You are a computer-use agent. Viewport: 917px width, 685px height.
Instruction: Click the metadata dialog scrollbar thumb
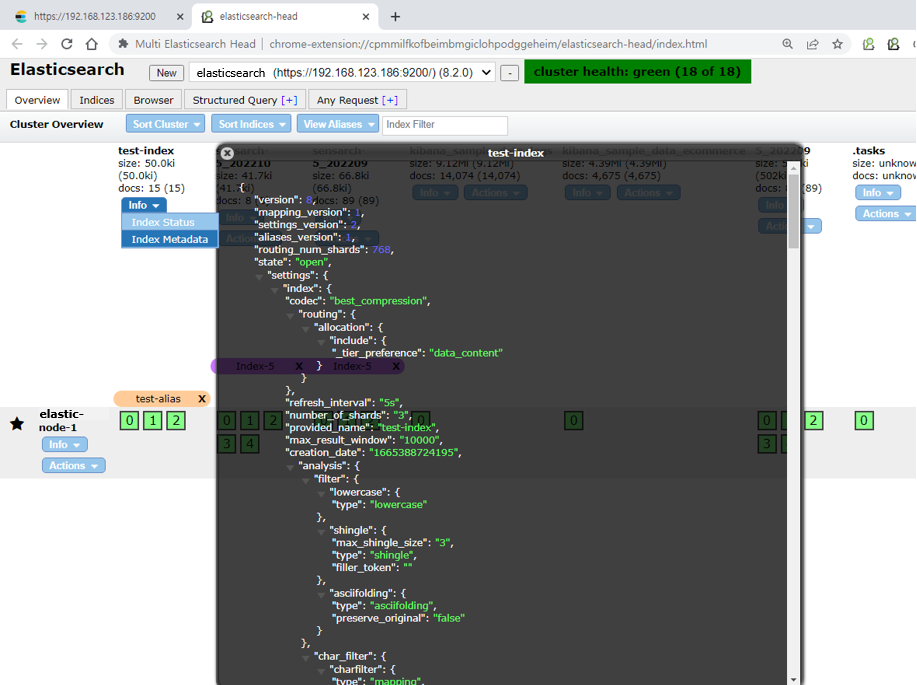(794, 211)
